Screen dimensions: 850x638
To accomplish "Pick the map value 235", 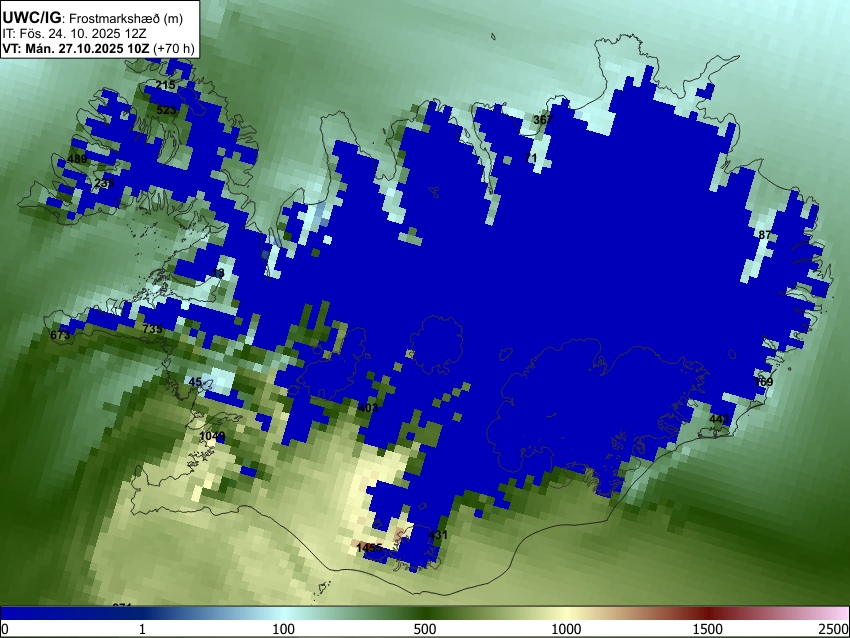I will [104, 183].
